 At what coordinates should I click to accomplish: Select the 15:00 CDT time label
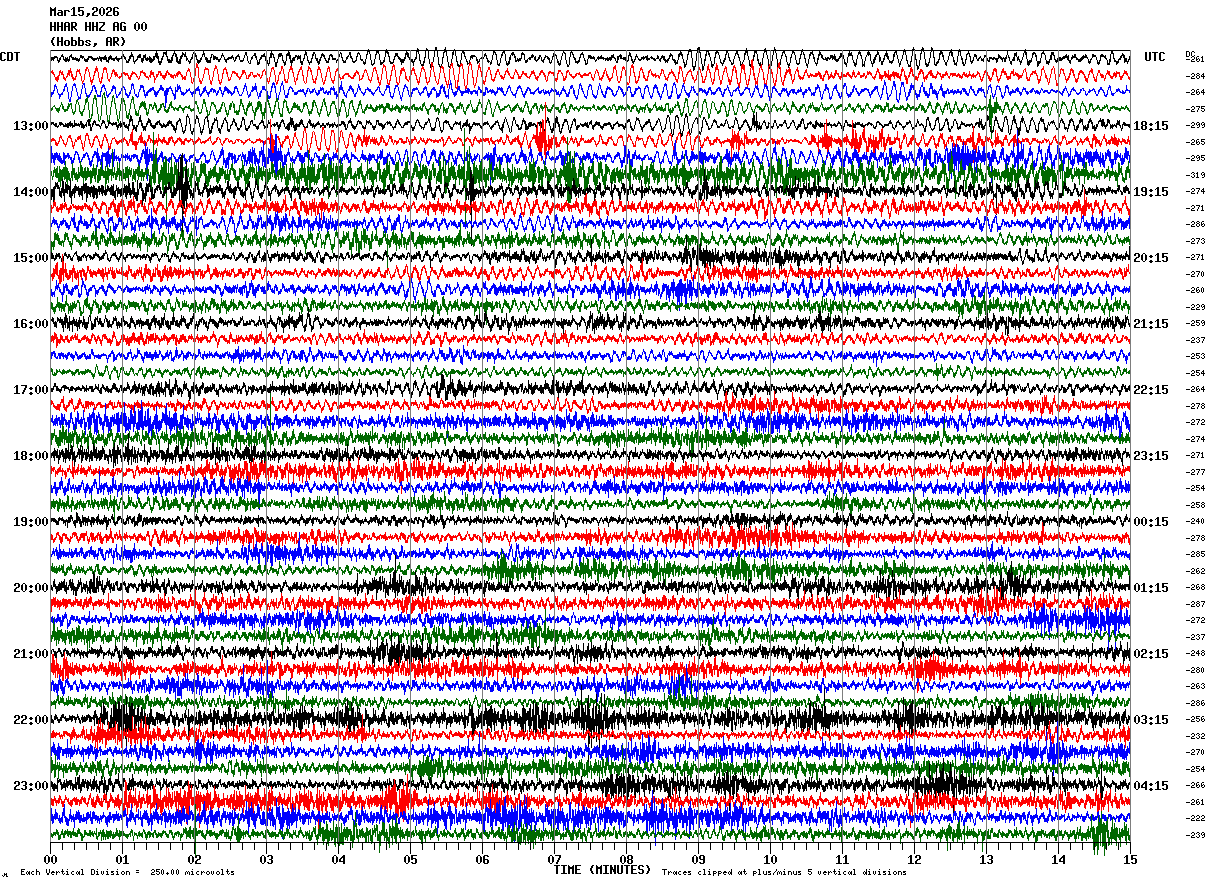click(x=30, y=258)
